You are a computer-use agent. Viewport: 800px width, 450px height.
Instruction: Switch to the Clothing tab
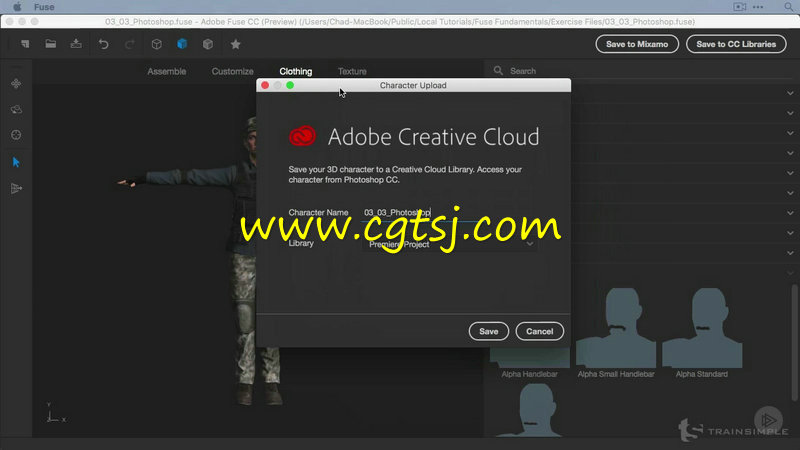[x=296, y=71]
